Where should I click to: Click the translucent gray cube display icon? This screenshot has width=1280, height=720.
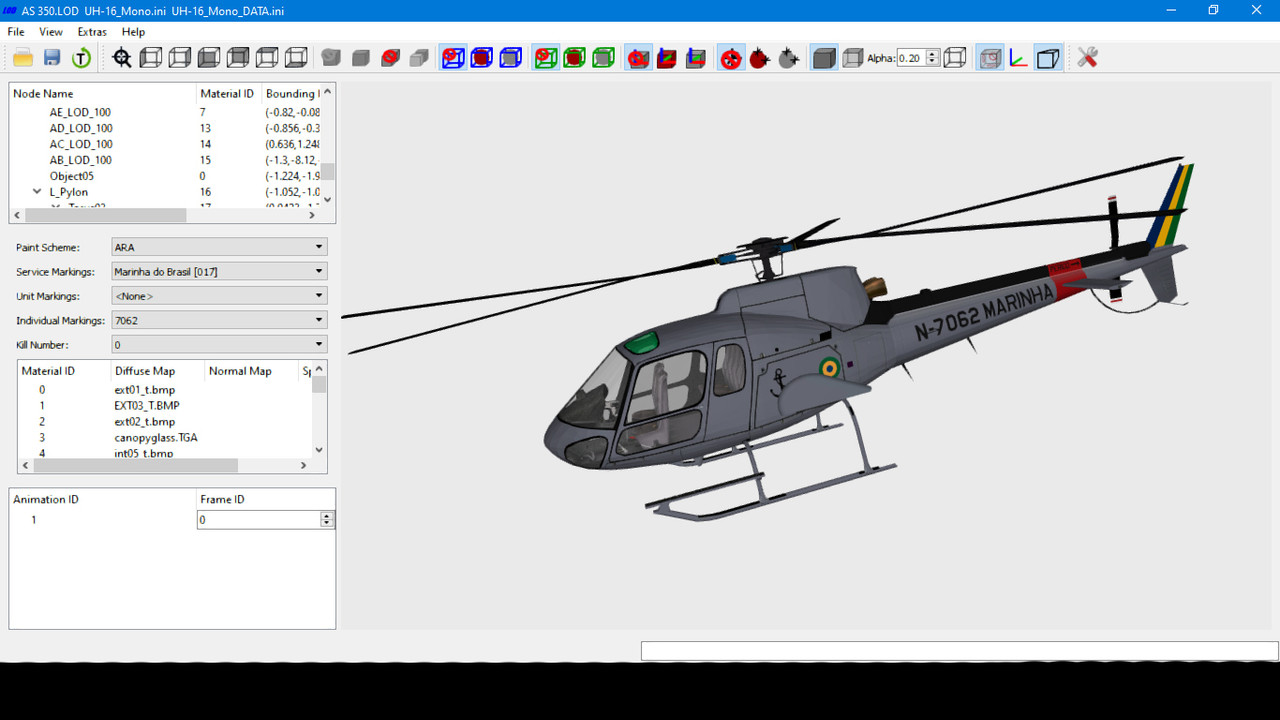pyautogui.click(x=853, y=57)
